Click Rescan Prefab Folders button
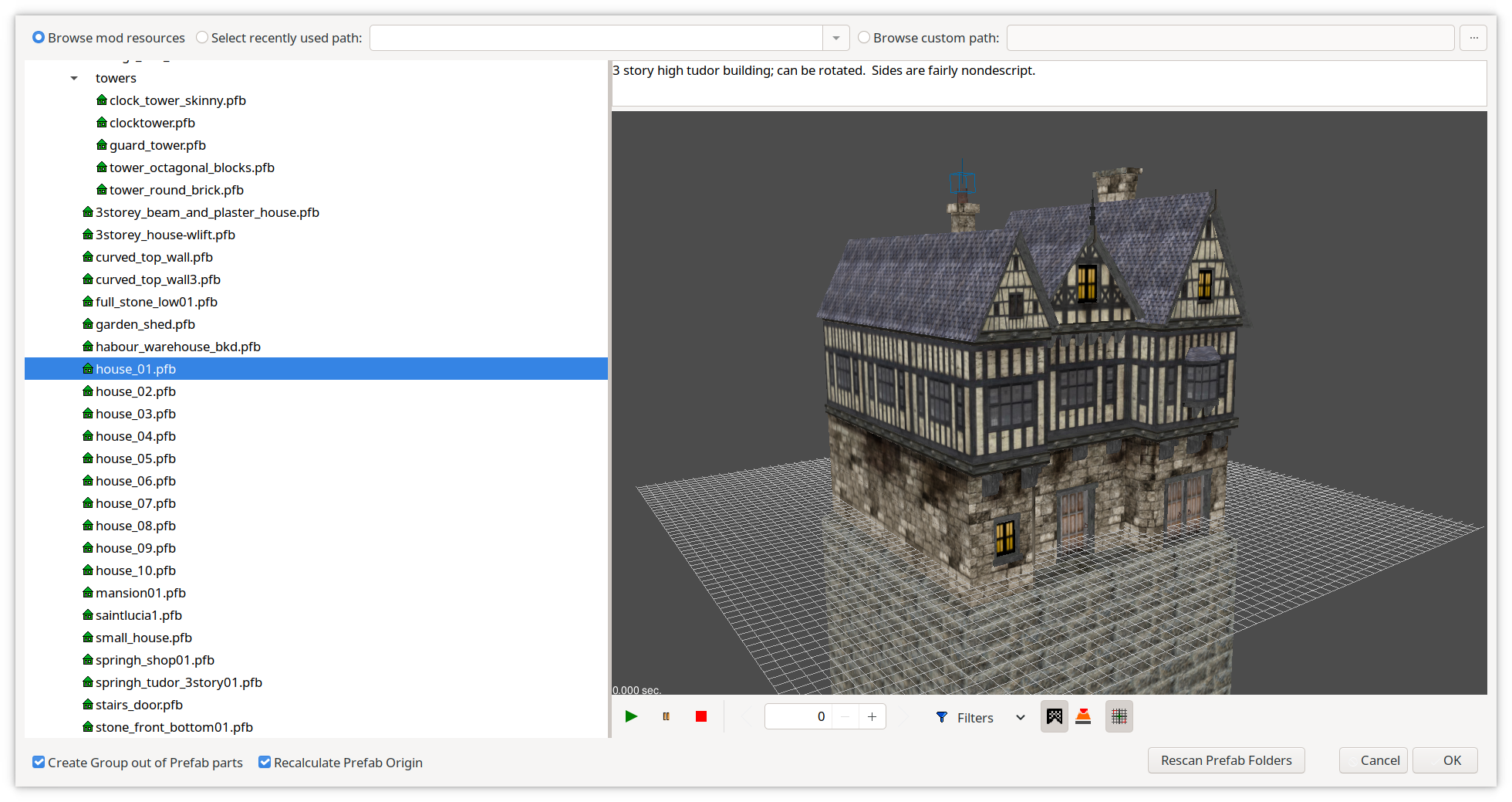The width and height of the screenshot is (1512, 802). (1226, 760)
